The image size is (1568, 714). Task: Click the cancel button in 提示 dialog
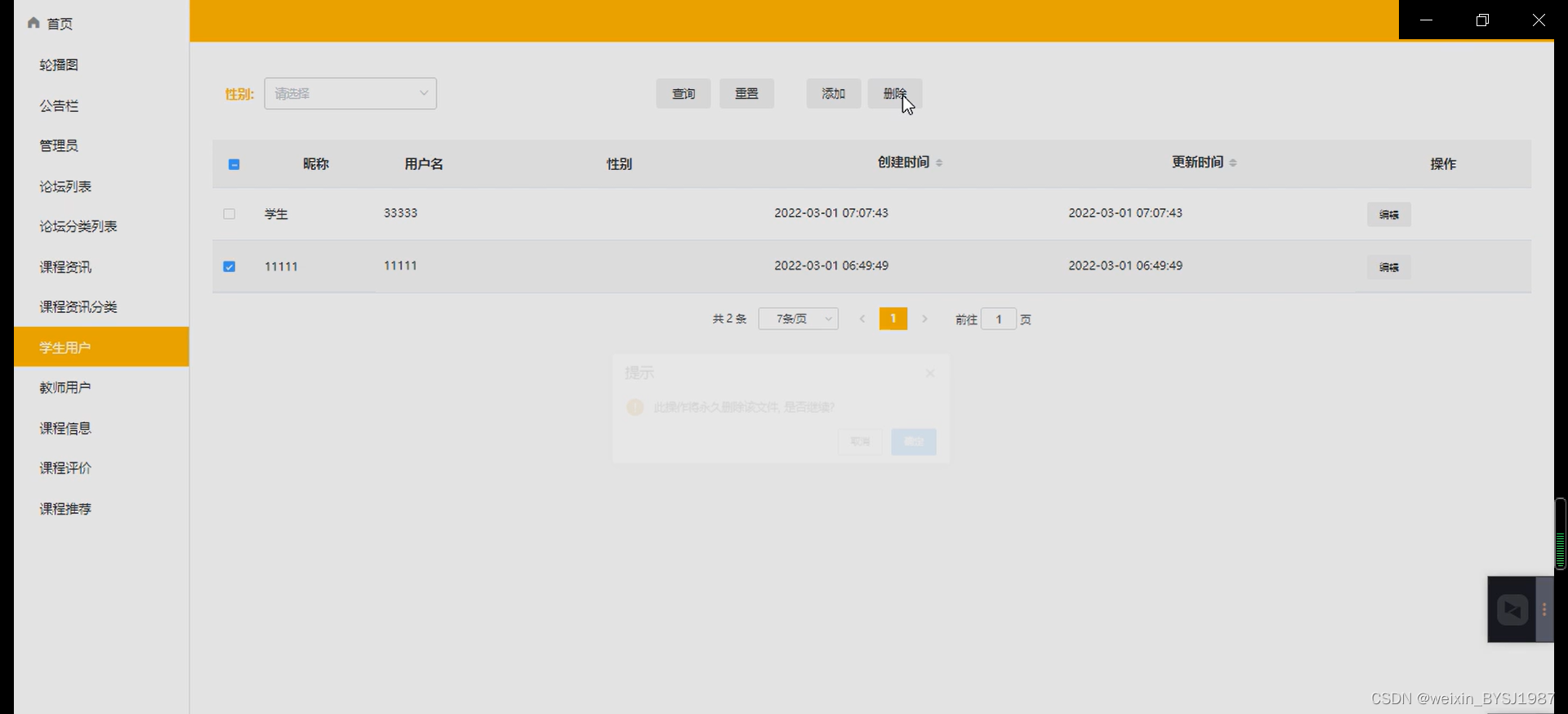coord(860,442)
